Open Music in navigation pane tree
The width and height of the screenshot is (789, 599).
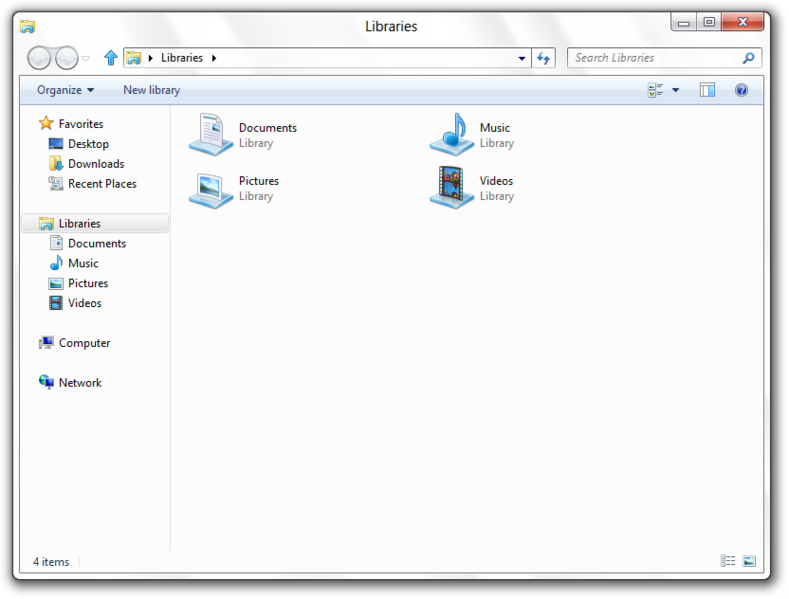pyautogui.click(x=73, y=263)
